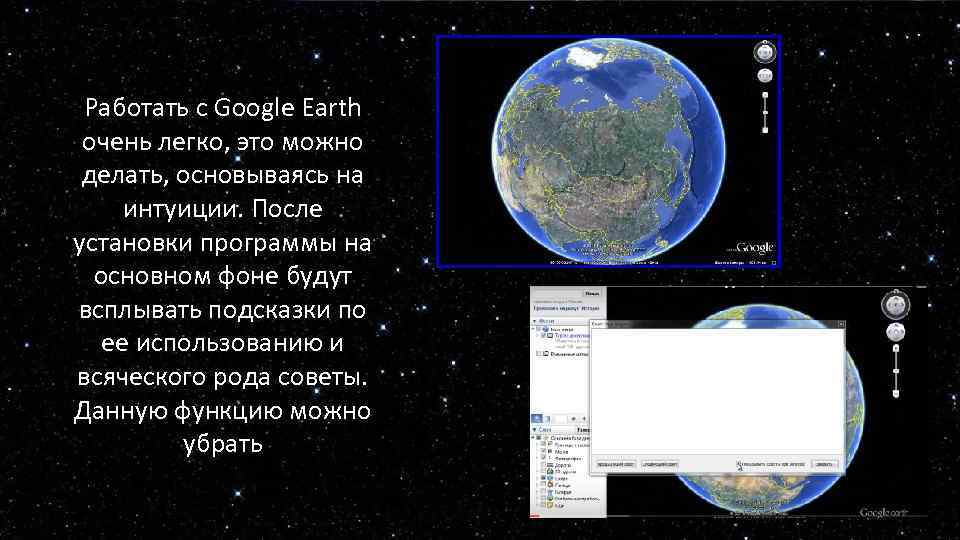The height and width of the screenshot is (540, 960).
Task: Click the blue search icon below the places list
Action: point(538,419)
